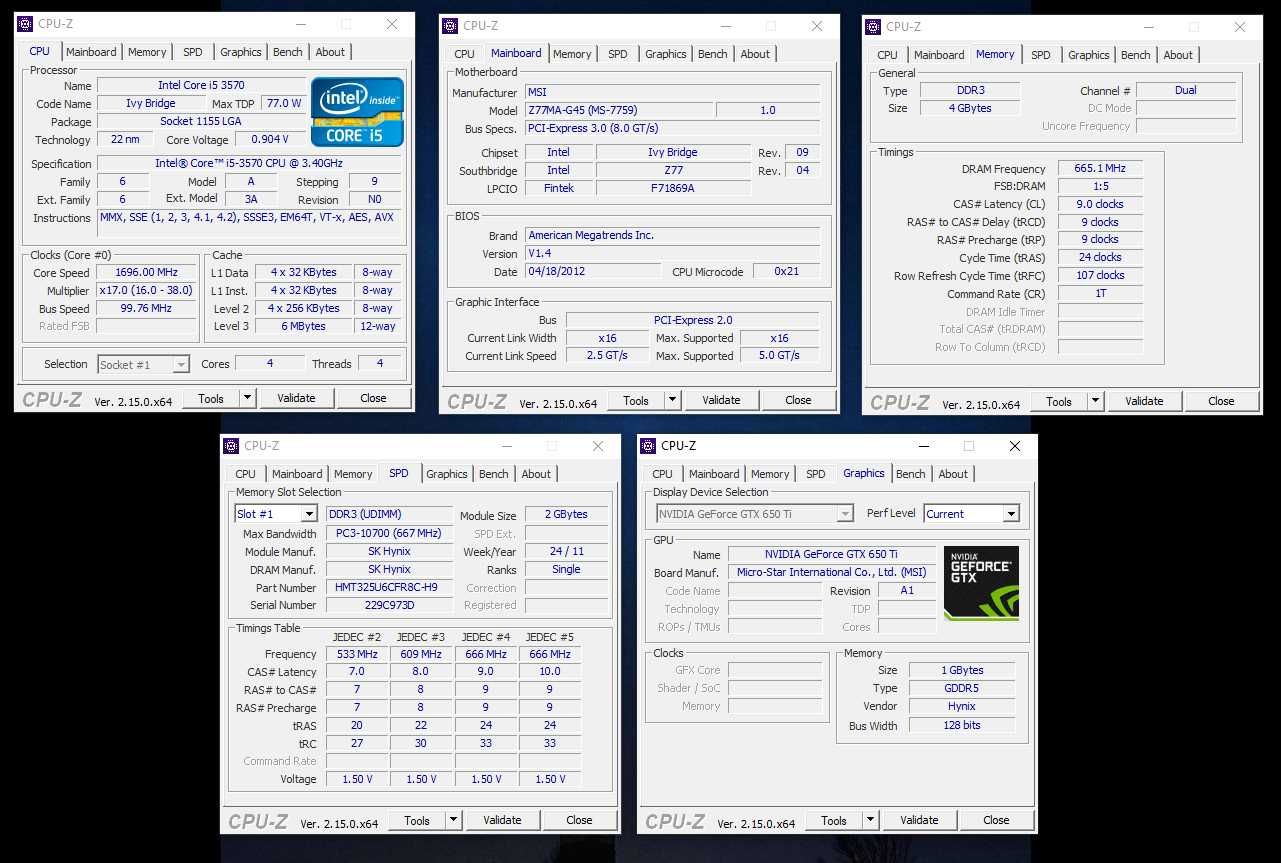This screenshot has width=1281, height=863.
Task: Click CPU-Z app icon in Memory window title bar
Action: point(873,27)
